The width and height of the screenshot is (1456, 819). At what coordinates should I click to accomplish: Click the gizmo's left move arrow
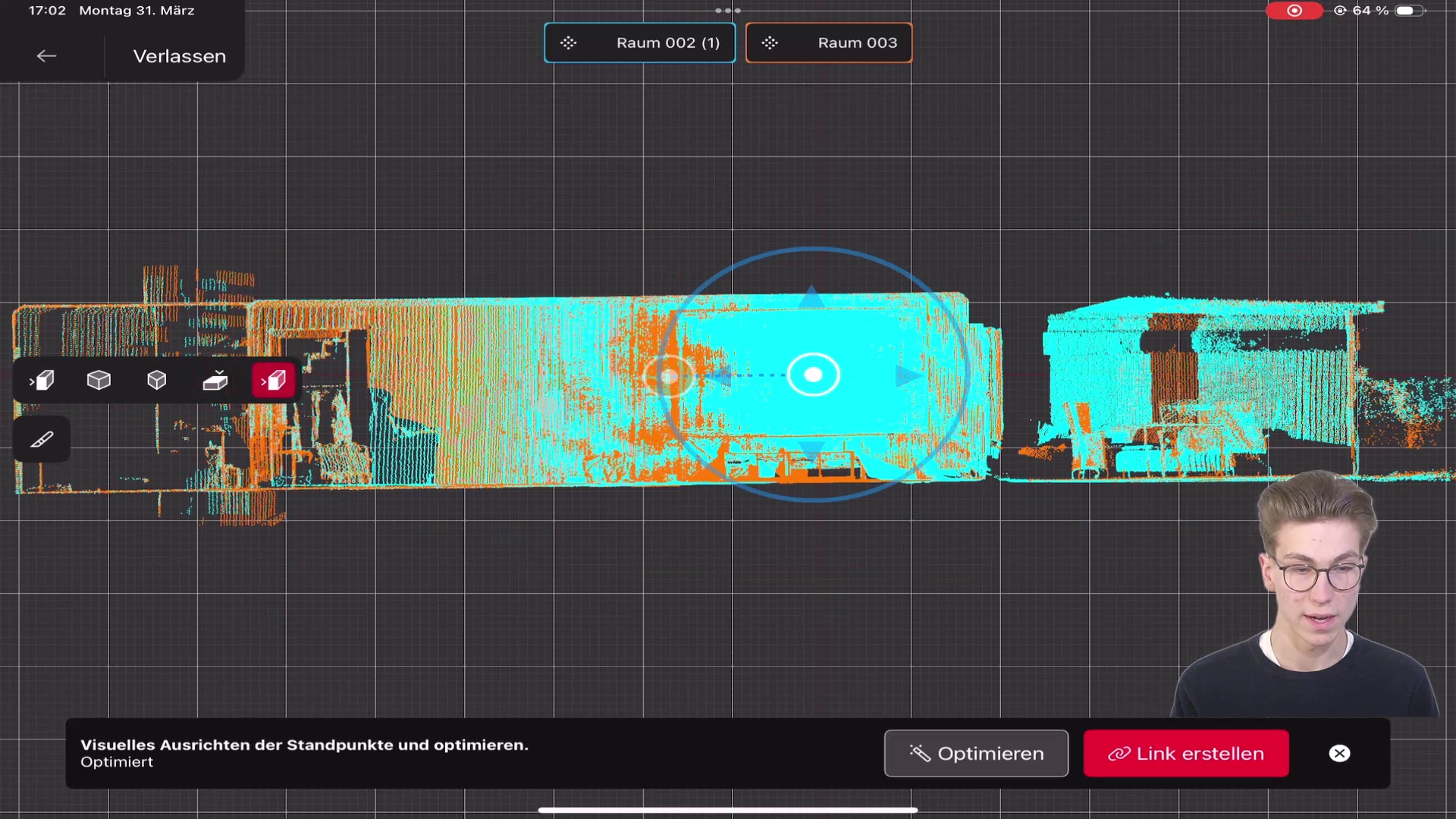click(x=720, y=375)
